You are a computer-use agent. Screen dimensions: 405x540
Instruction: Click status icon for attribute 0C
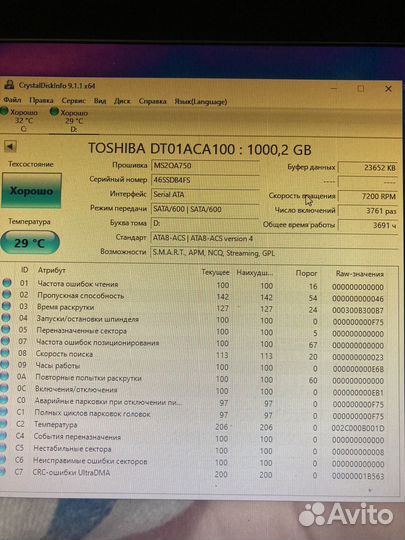3,388
